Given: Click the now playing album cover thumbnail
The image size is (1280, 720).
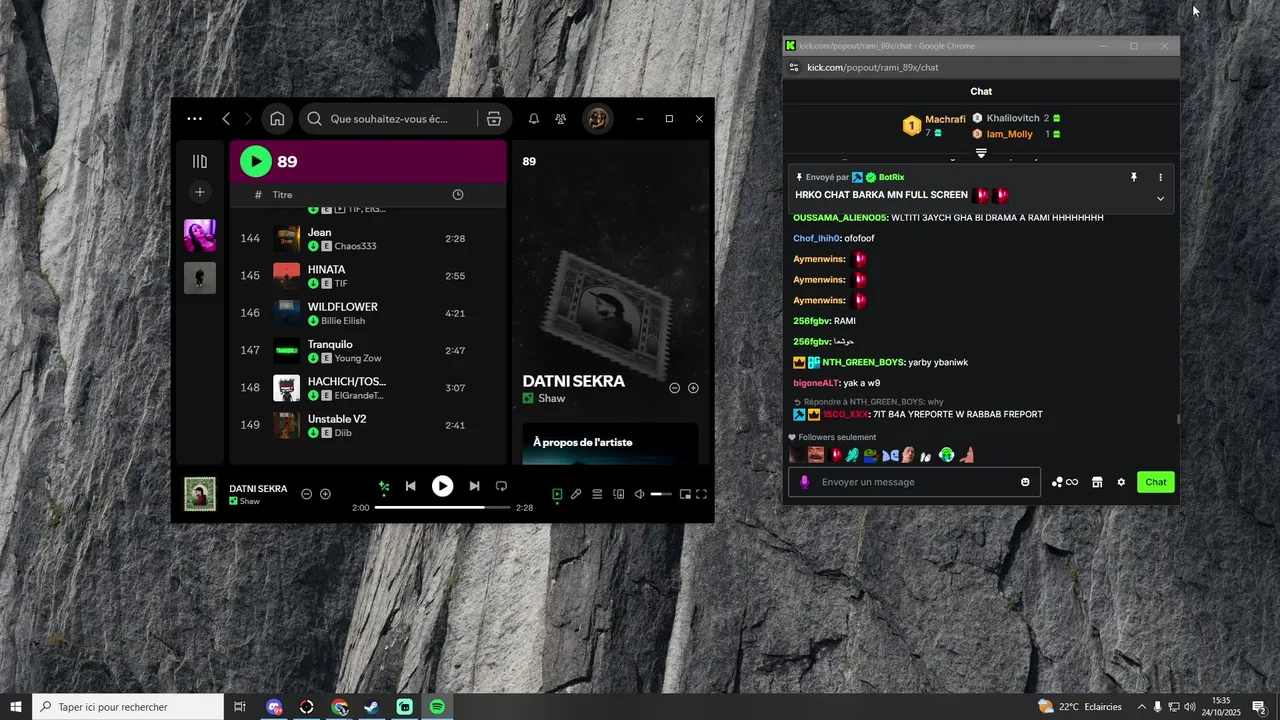Looking at the screenshot, I should [200, 494].
